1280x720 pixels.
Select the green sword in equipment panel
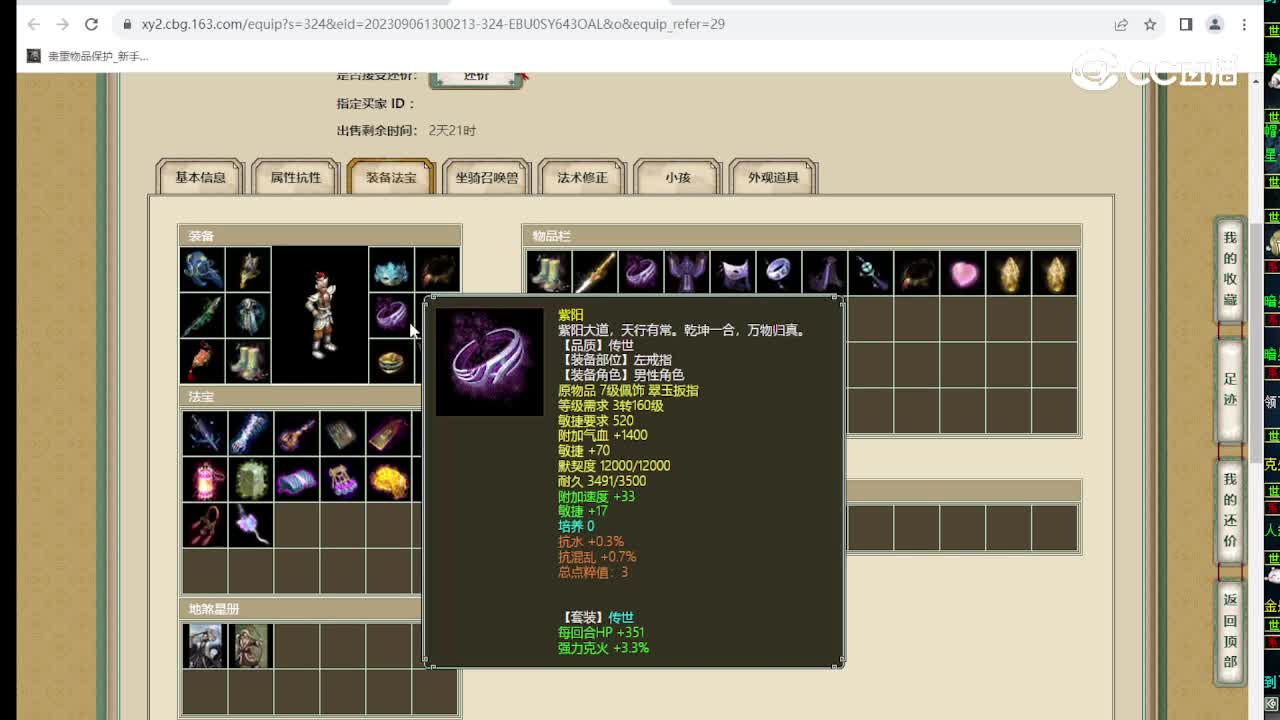(x=203, y=316)
